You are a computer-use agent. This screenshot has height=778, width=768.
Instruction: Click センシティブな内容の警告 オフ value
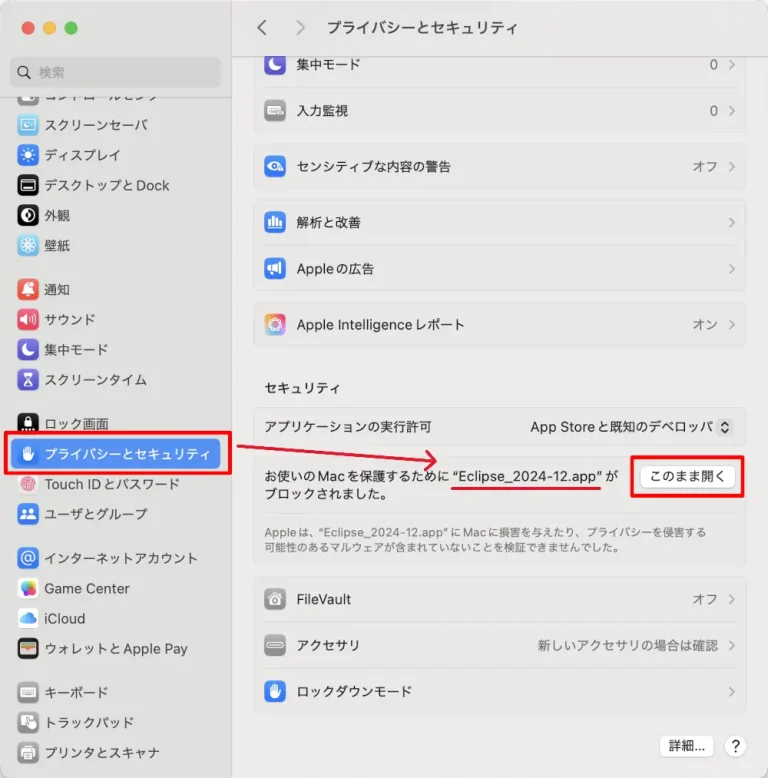point(704,166)
